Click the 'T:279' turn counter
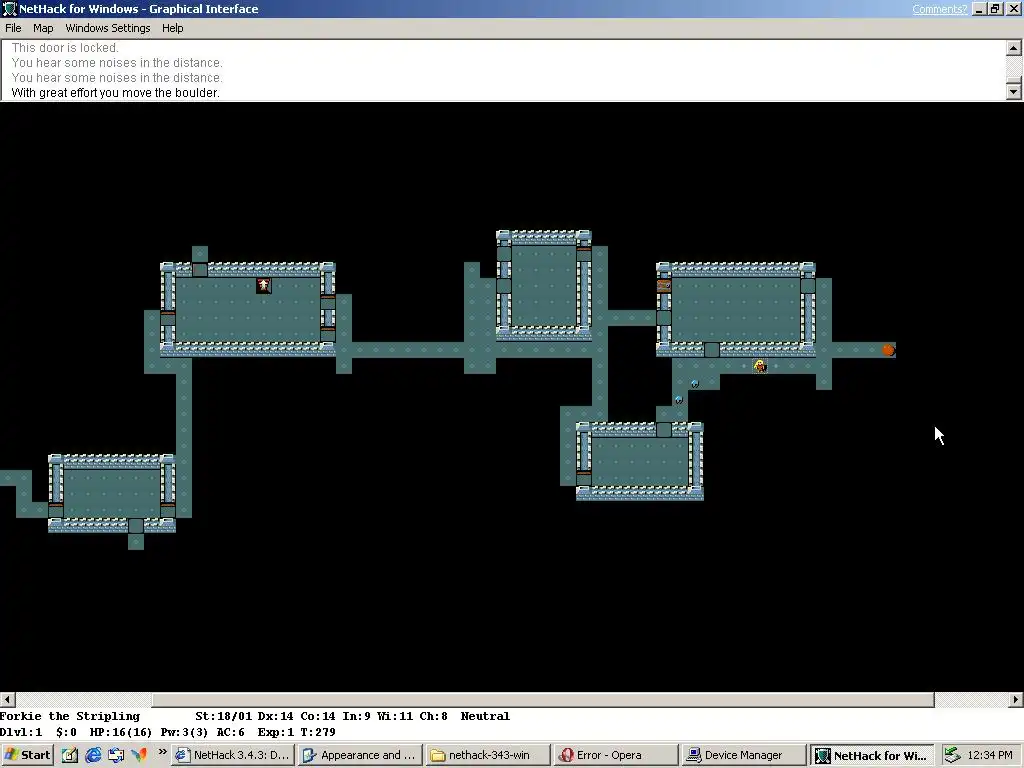This screenshot has height=768, width=1024. click(318, 732)
